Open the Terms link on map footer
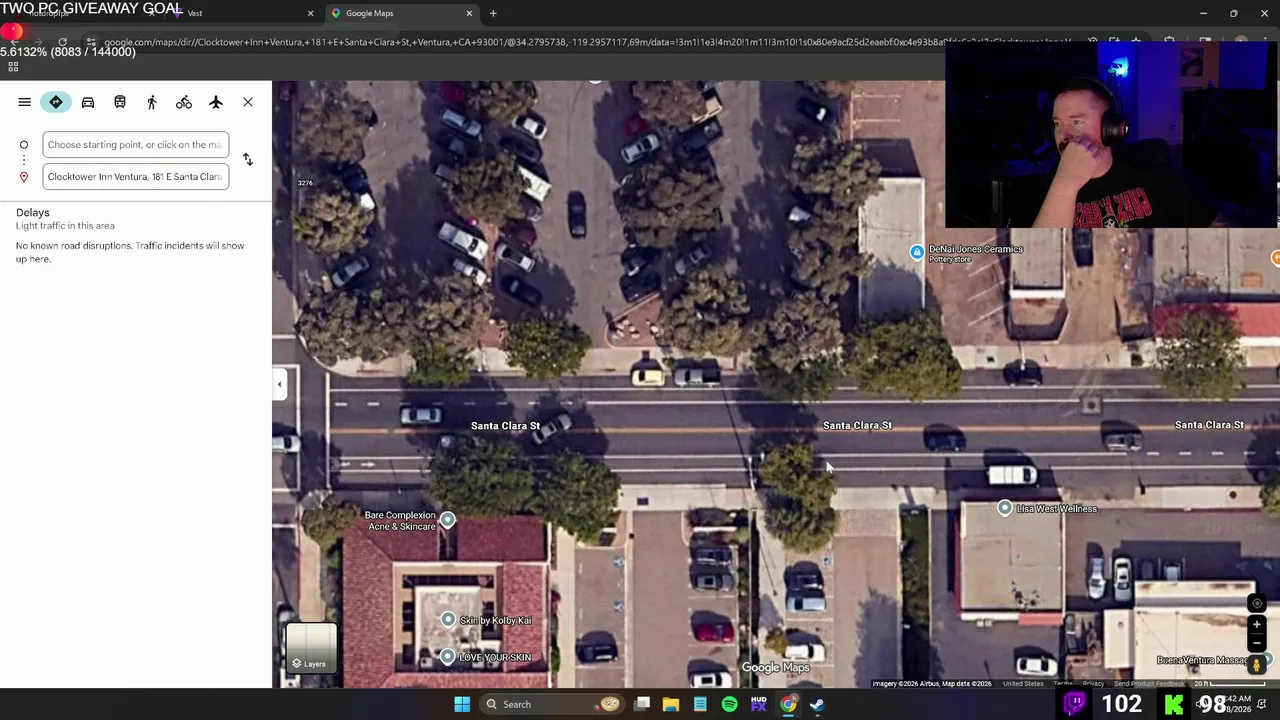This screenshot has width=1280, height=720. [1062, 684]
